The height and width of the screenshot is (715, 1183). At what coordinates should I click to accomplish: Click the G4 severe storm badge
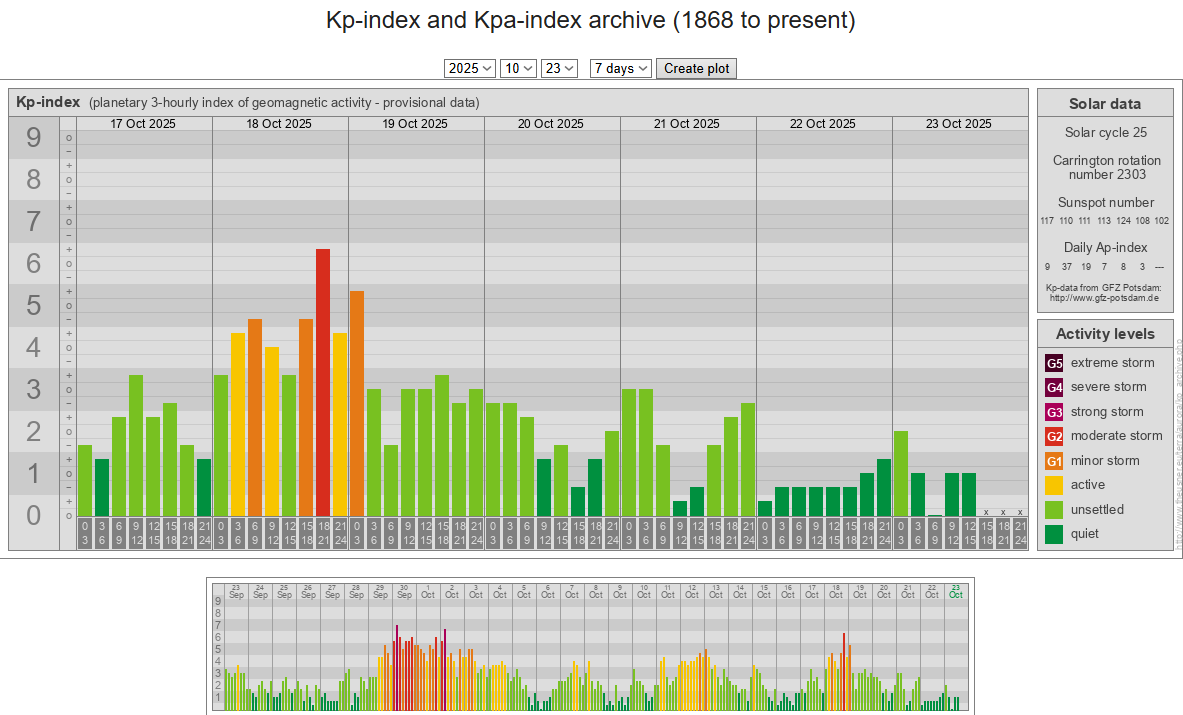click(1054, 387)
